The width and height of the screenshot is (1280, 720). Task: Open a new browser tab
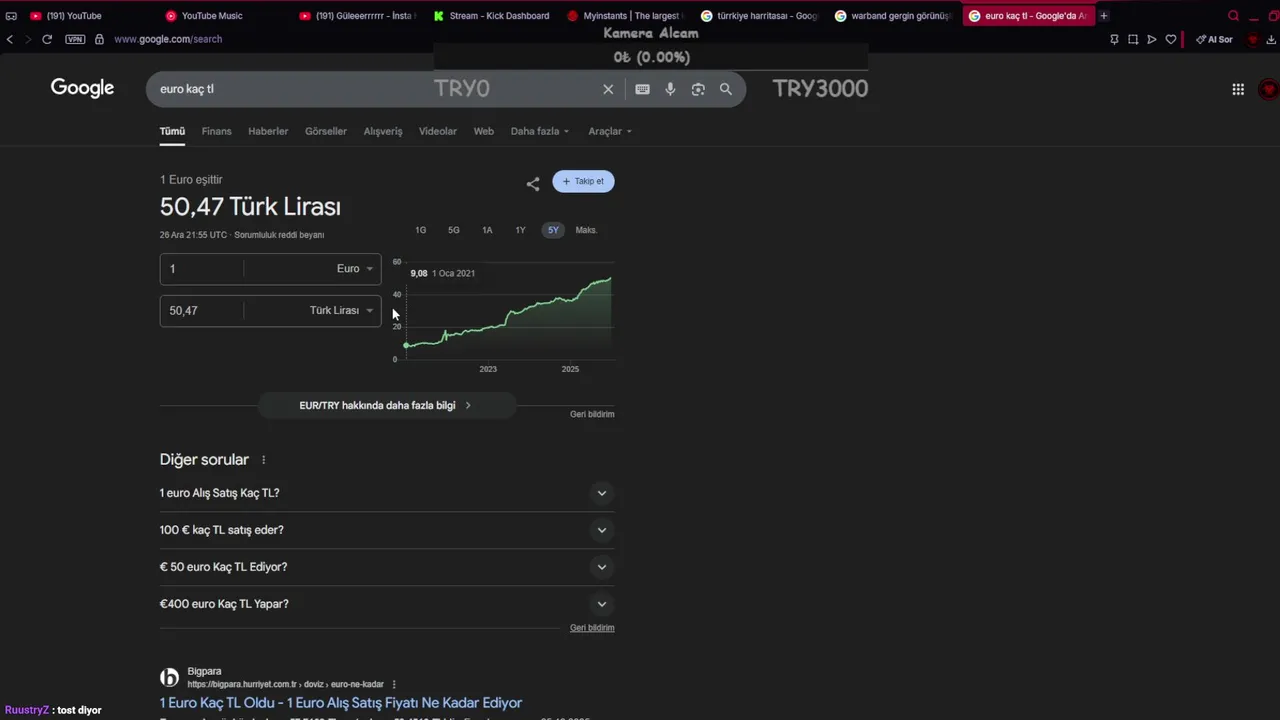click(1104, 16)
